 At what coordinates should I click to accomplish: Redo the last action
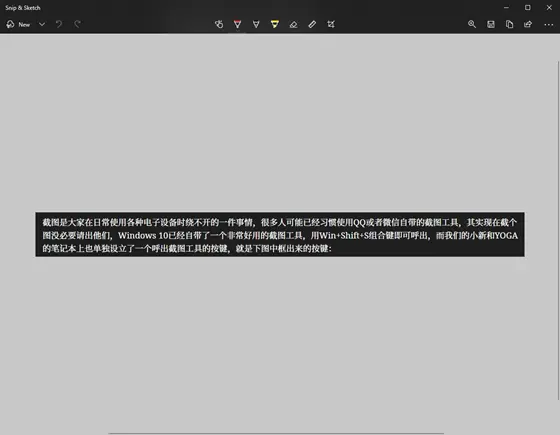pos(78,24)
